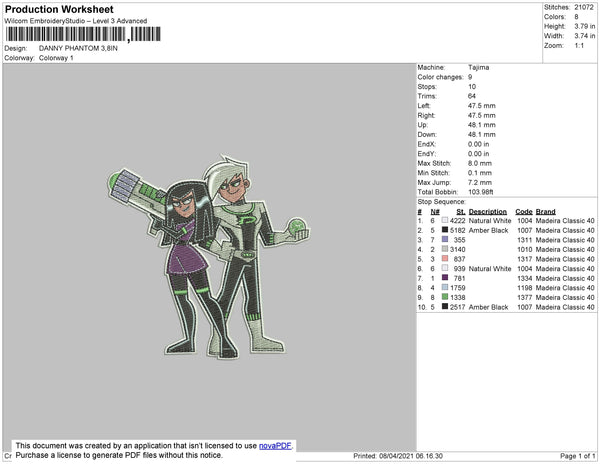Select the white swatch in stop 1
This screenshot has height=464, width=600.
[x=445, y=220]
